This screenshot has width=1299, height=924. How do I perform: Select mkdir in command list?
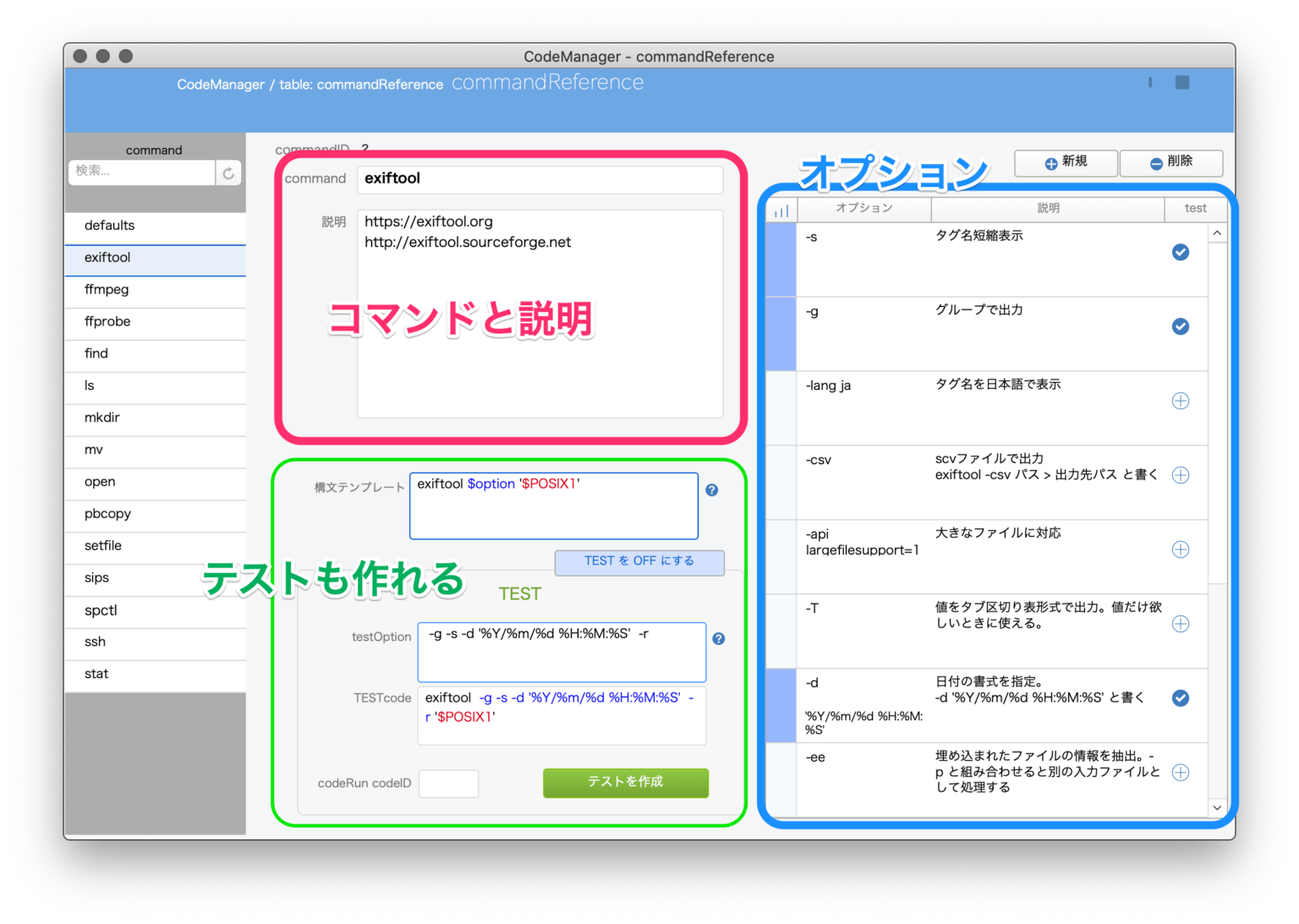click(156, 418)
